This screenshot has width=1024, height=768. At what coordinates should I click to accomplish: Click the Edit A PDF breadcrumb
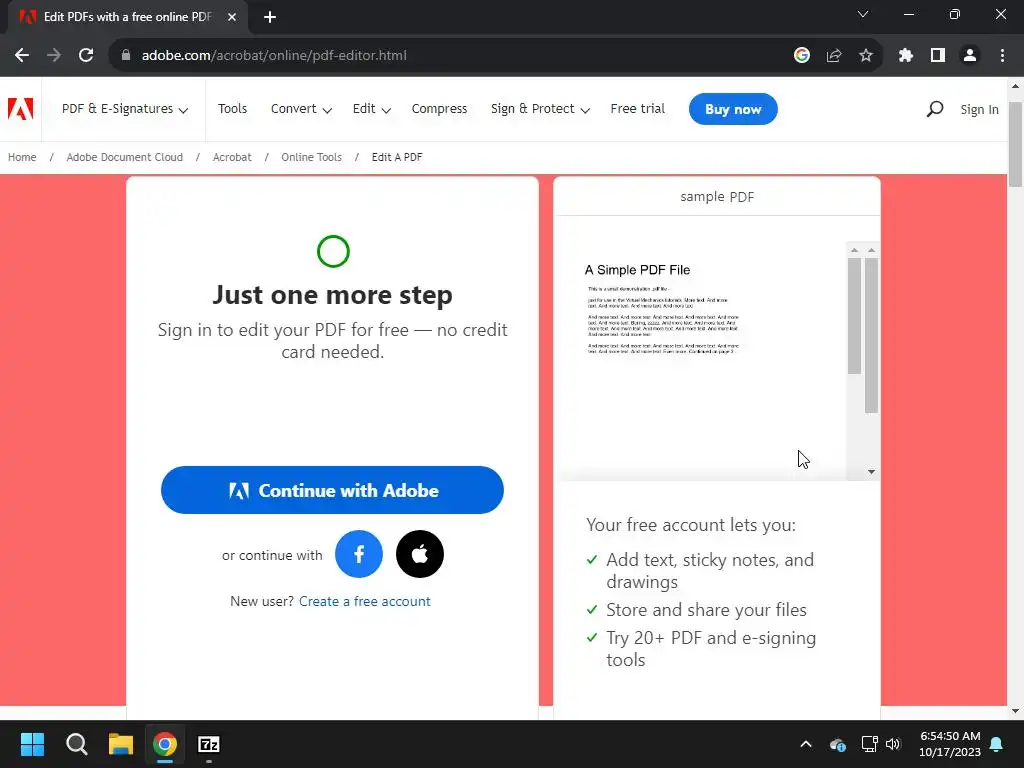pyautogui.click(x=397, y=157)
